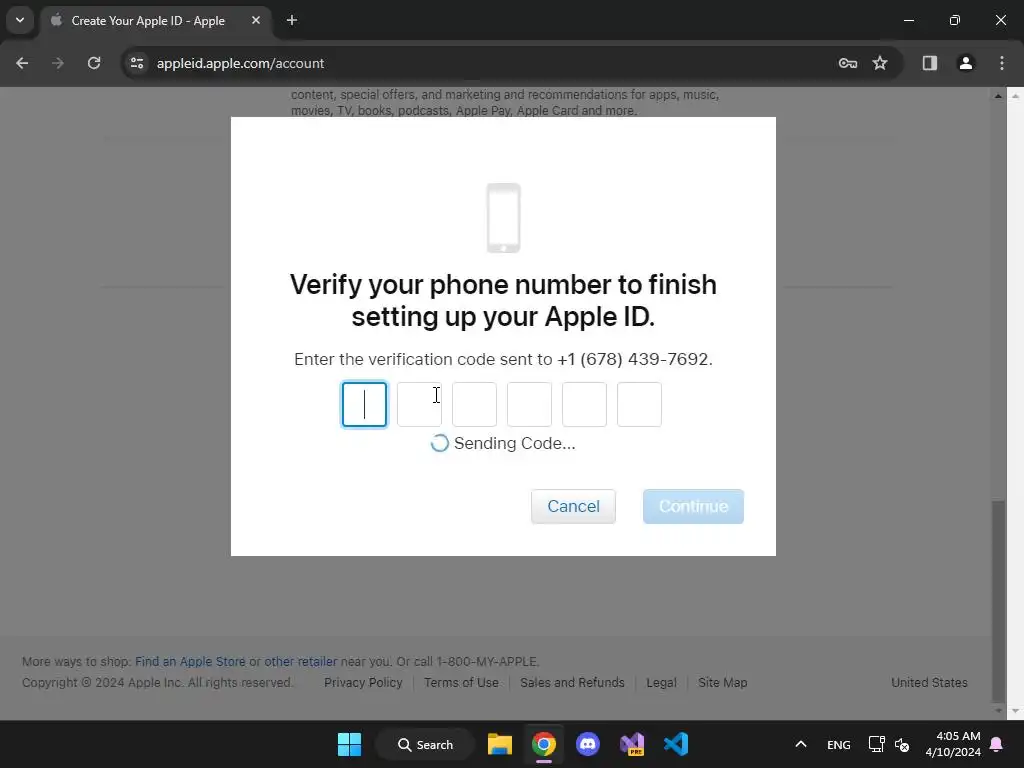Click the scrollbar up arrow
1024x768 pixels.
(x=998, y=96)
